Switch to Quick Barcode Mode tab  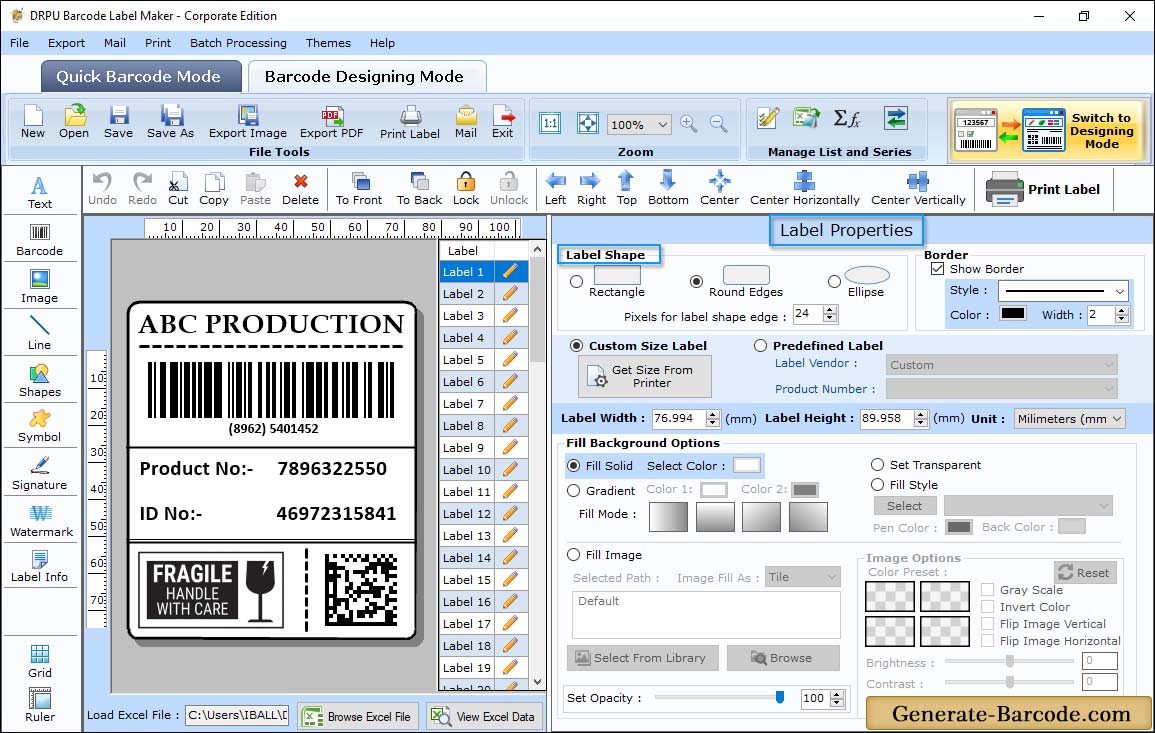click(141, 77)
